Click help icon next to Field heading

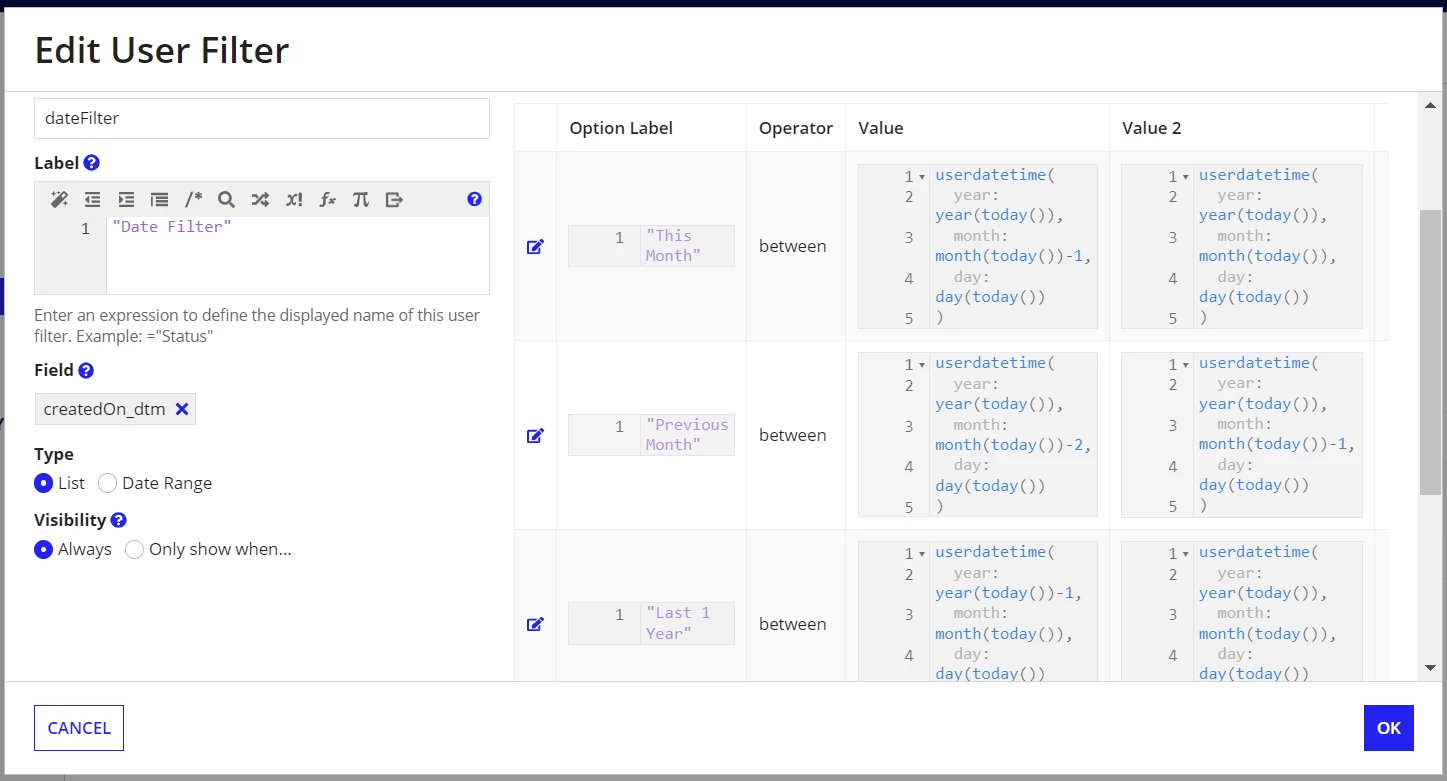pos(86,370)
